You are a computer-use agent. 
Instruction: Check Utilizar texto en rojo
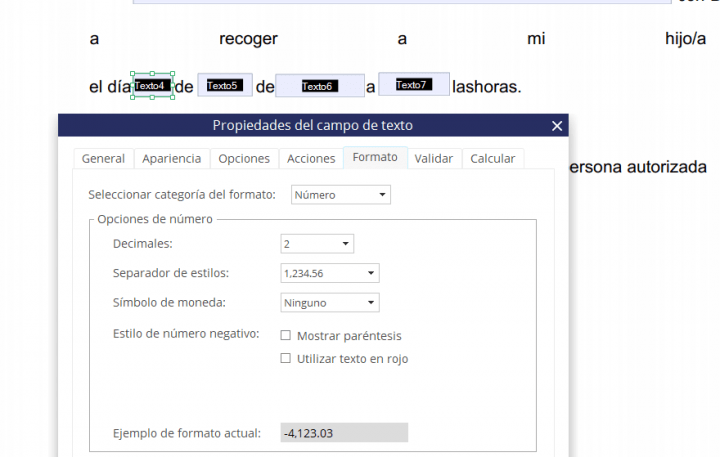click(x=286, y=358)
